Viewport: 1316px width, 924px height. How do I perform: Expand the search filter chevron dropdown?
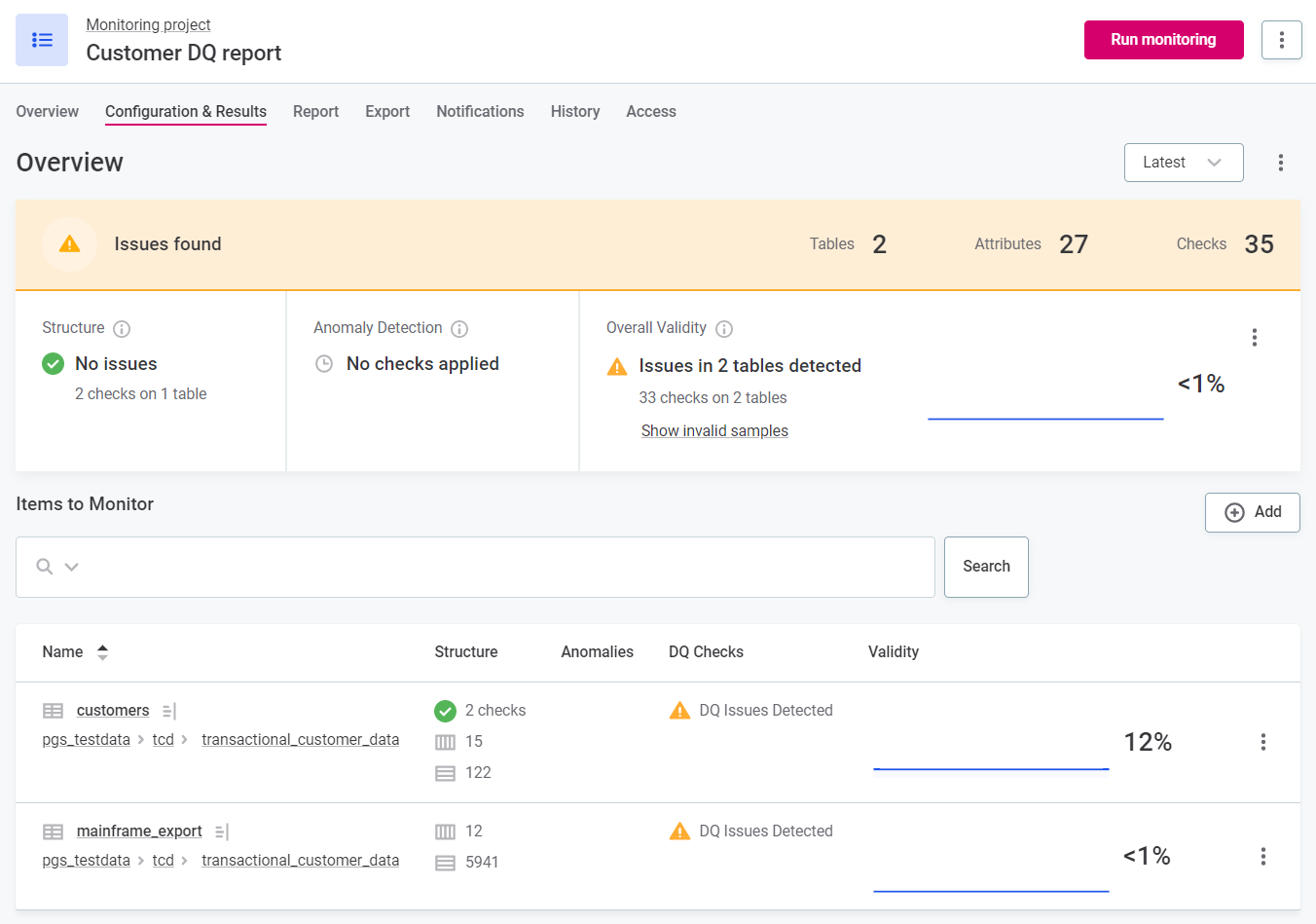[71, 567]
